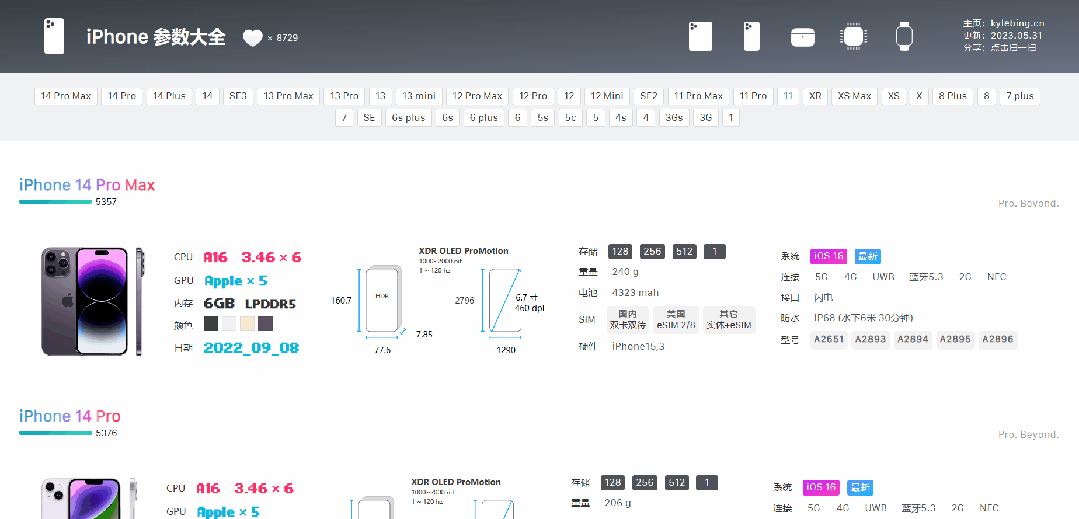The height and width of the screenshot is (519, 1079).
Task: Go to the 13 mini model
Action: coord(420,96)
